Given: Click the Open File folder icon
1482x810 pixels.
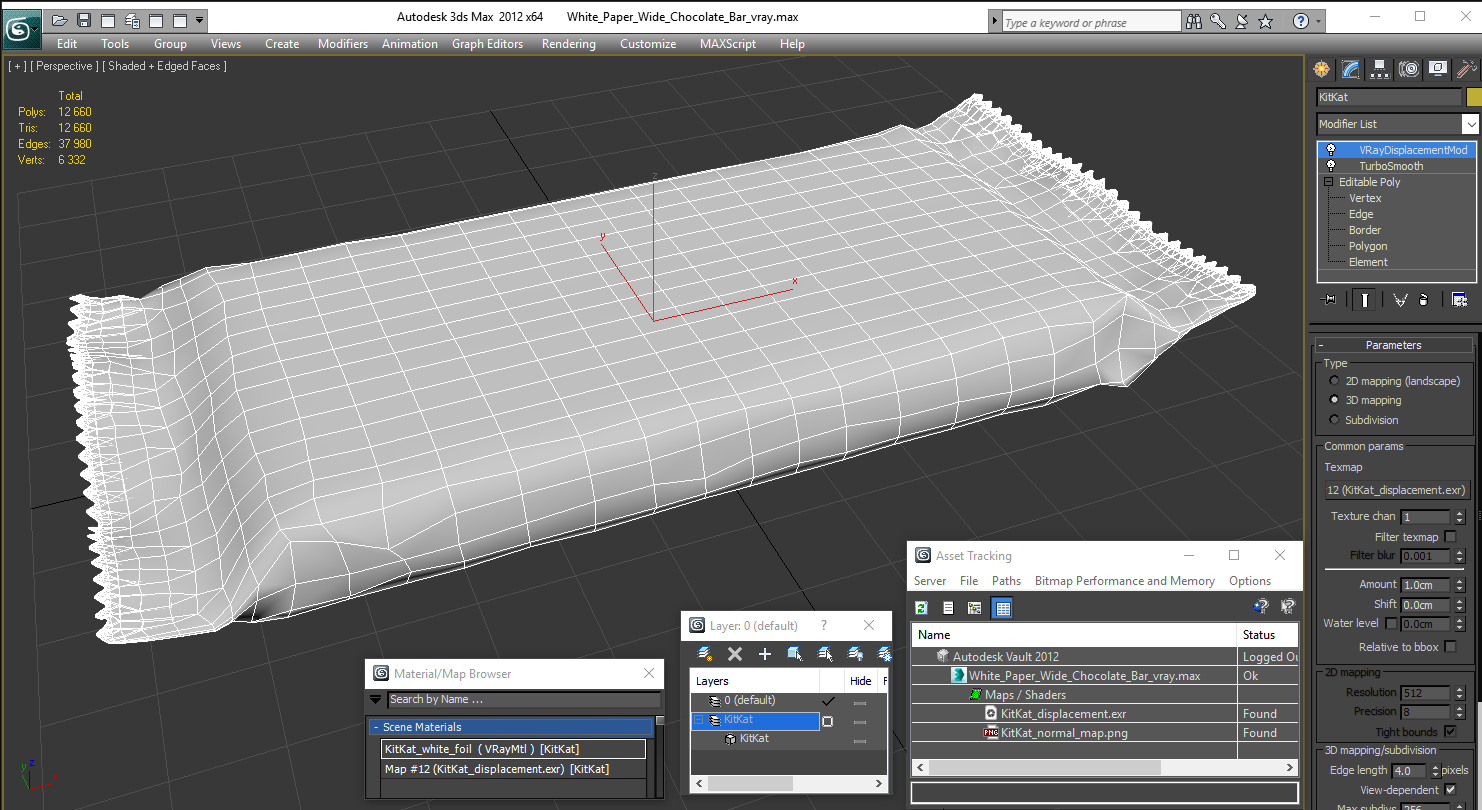Looking at the screenshot, I should [59, 19].
